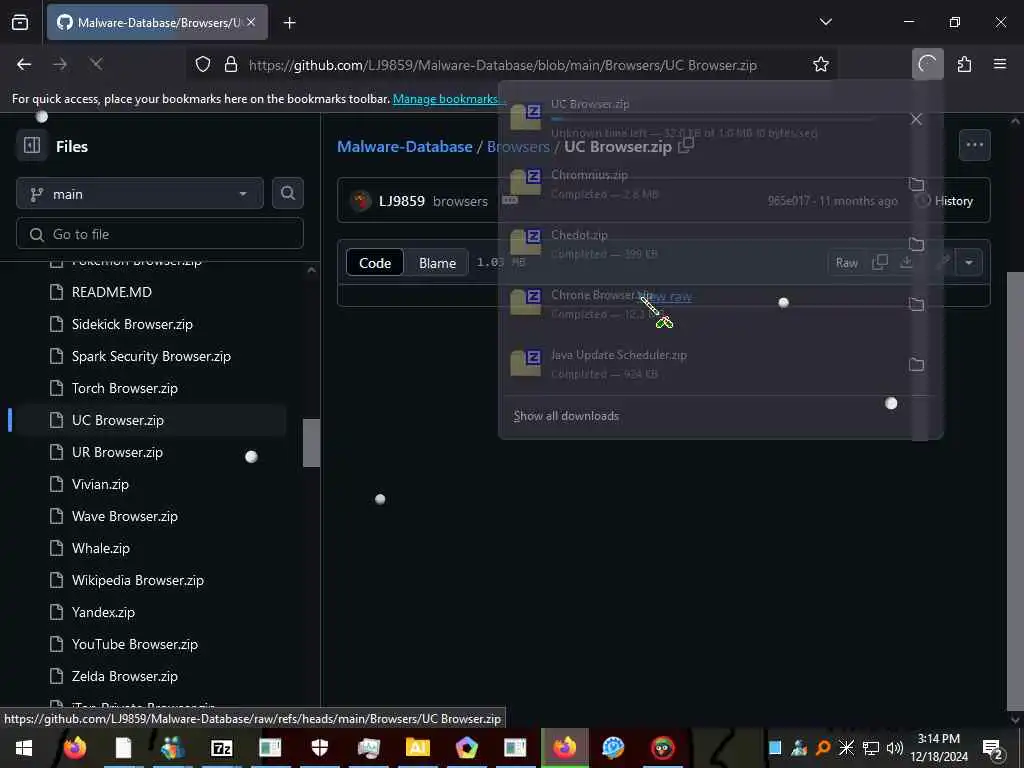Viewport: 1024px width, 768px height.
Task: View the file History
Action: tap(944, 200)
